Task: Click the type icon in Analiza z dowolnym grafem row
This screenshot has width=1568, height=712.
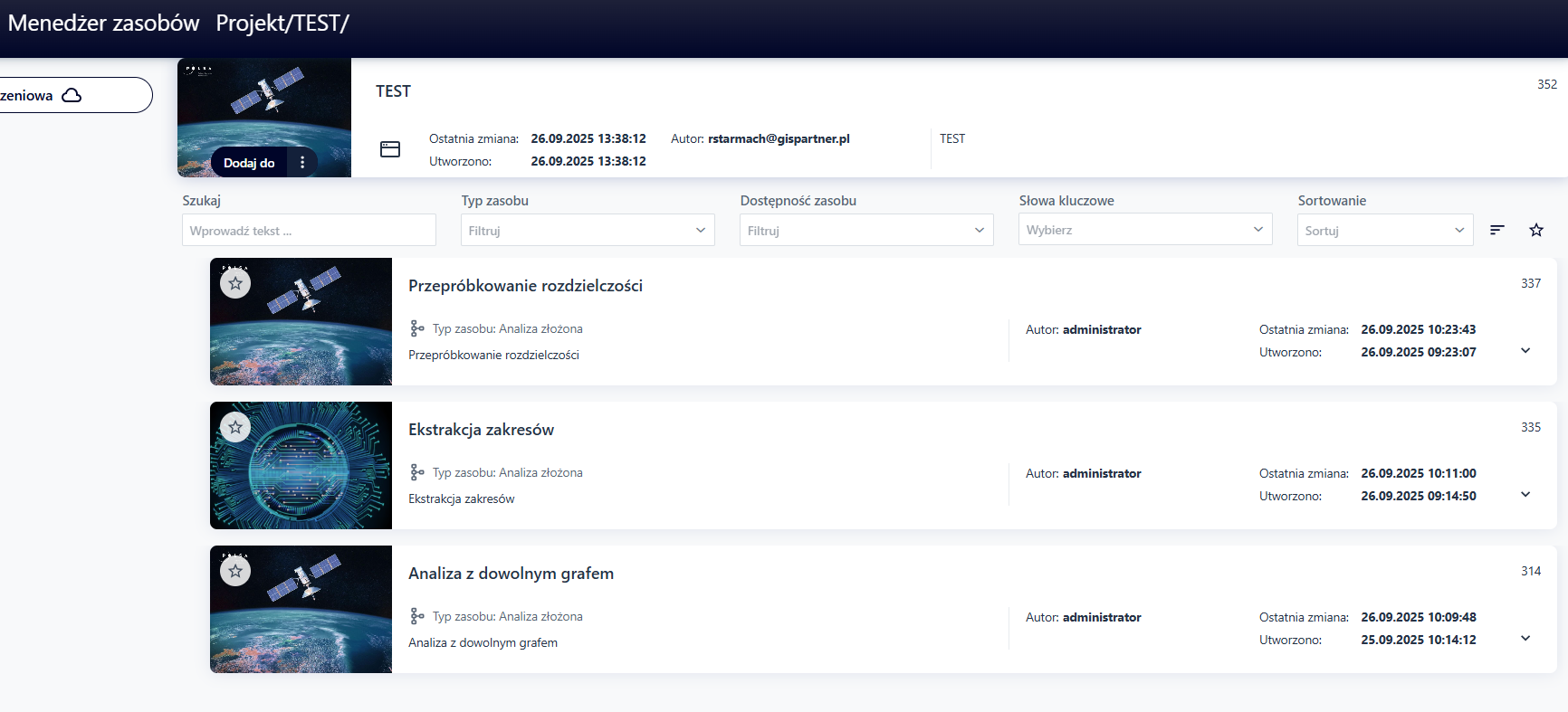Action: (416, 616)
